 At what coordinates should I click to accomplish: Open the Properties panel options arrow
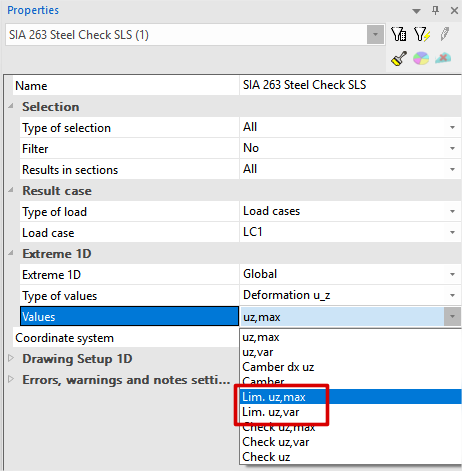click(x=416, y=11)
